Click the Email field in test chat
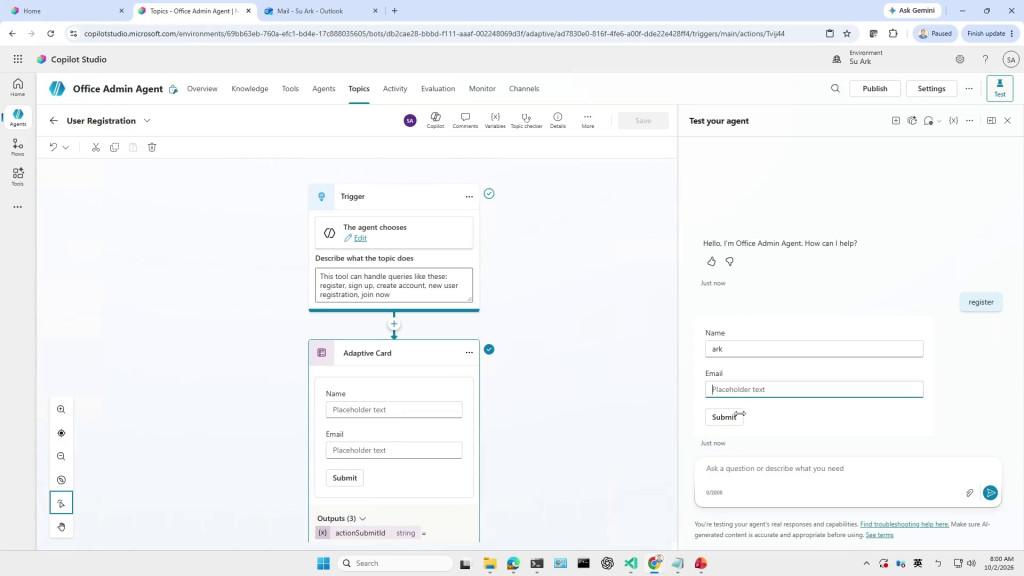Screen dimensions: 1024x576 tap(814, 389)
